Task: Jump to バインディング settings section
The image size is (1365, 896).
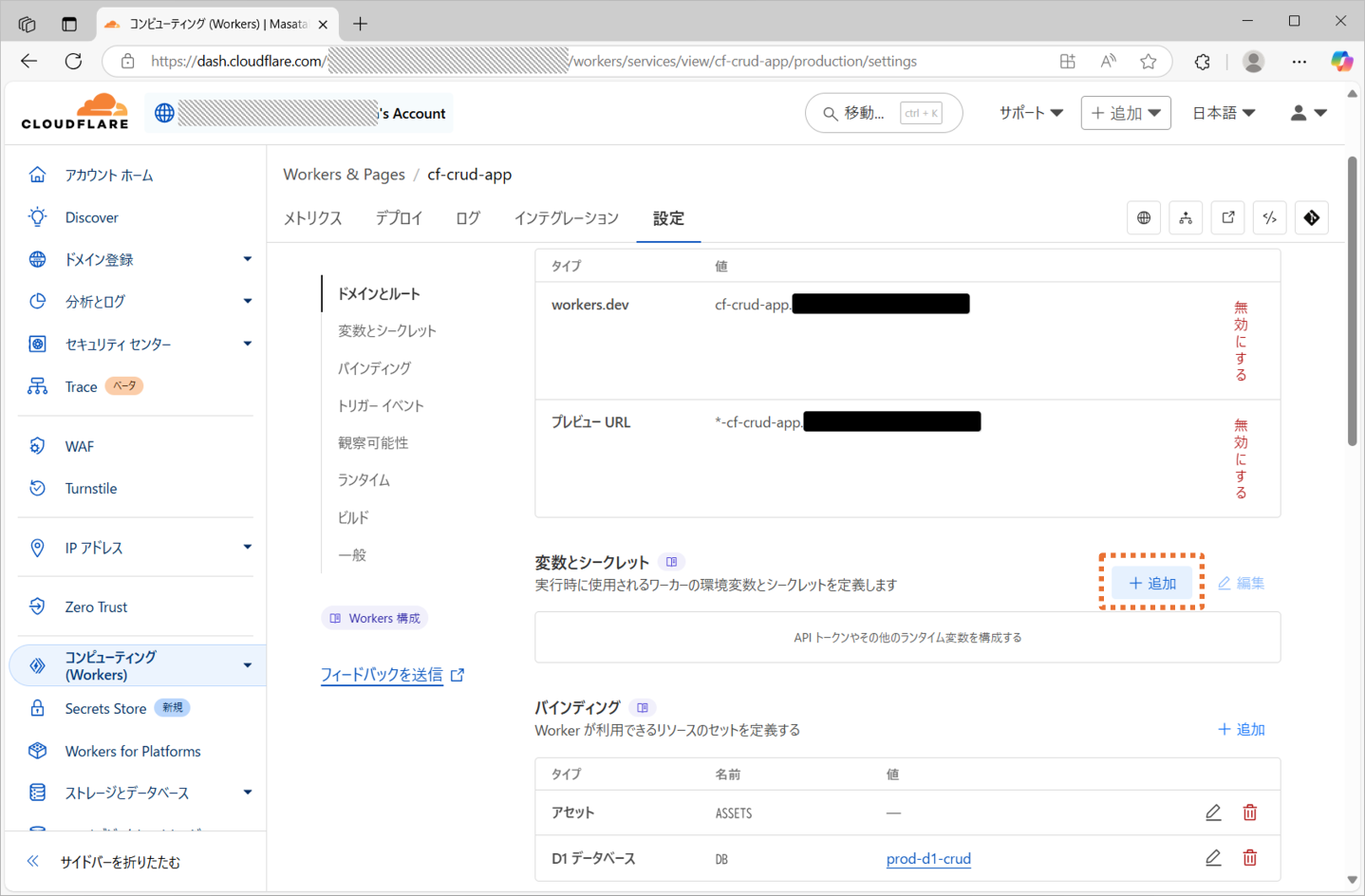Action: tap(374, 368)
